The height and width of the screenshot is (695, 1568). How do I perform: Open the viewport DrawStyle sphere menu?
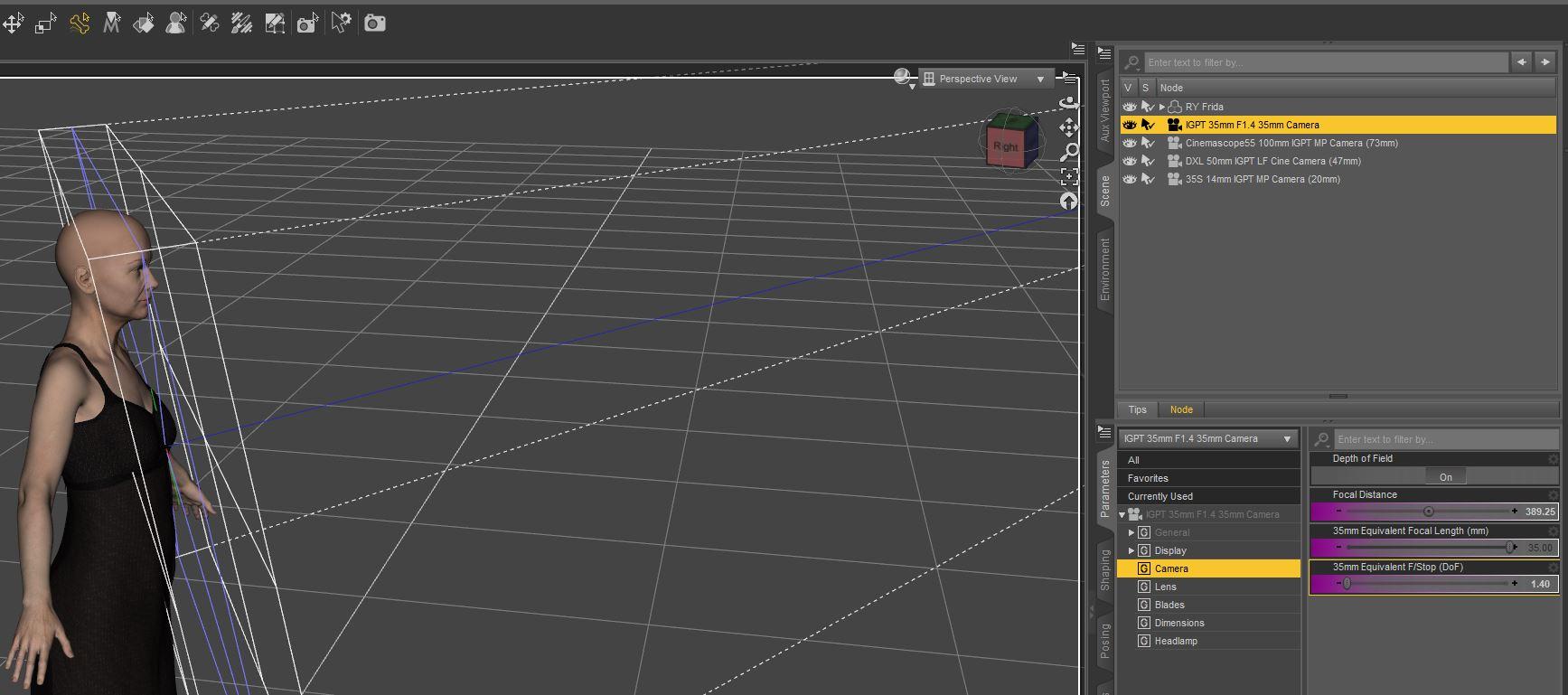[x=904, y=79]
